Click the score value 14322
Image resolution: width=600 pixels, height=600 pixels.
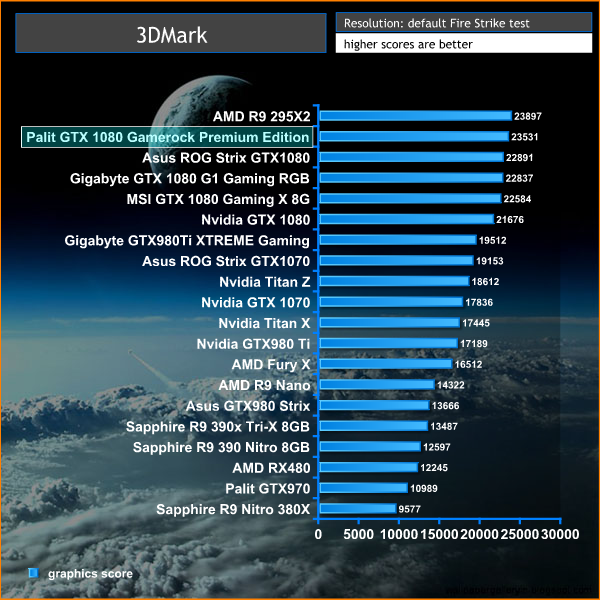(450, 385)
